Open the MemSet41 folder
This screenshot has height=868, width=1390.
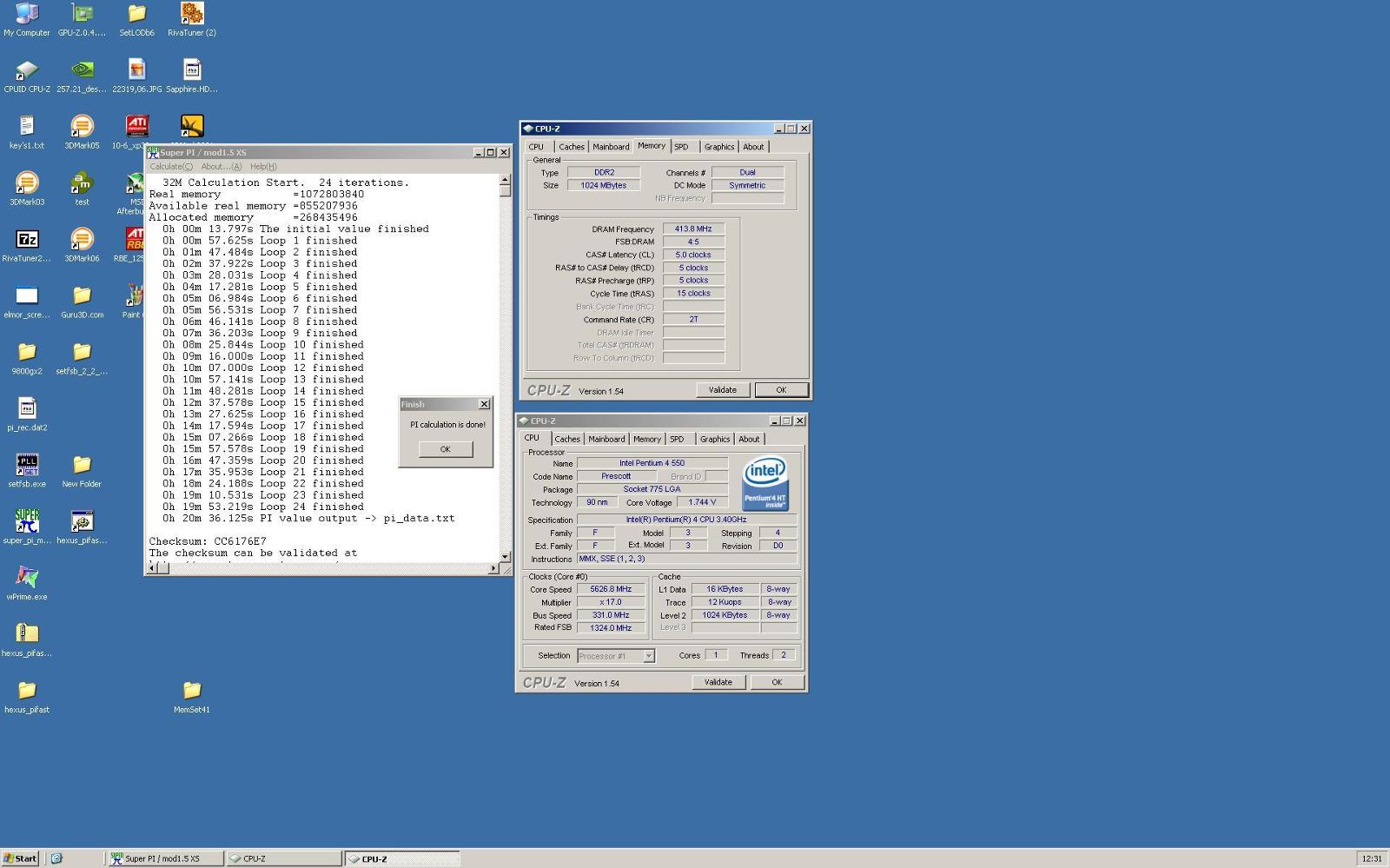click(191, 698)
